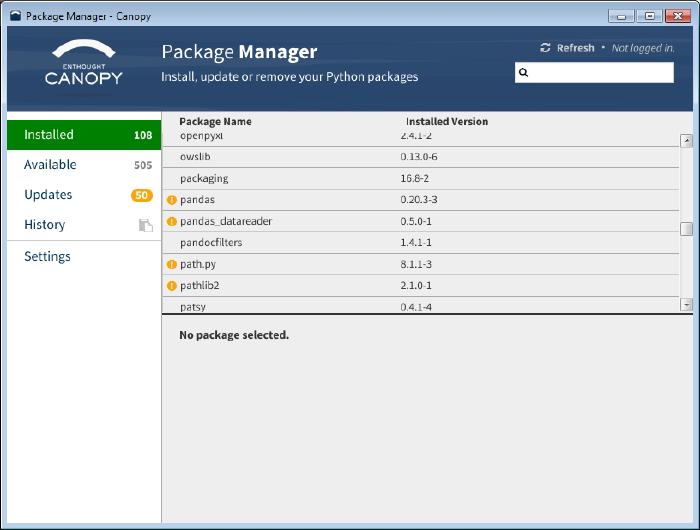Select the pandas package name
The height and width of the screenshot is (530, 700).
(197, 200)
